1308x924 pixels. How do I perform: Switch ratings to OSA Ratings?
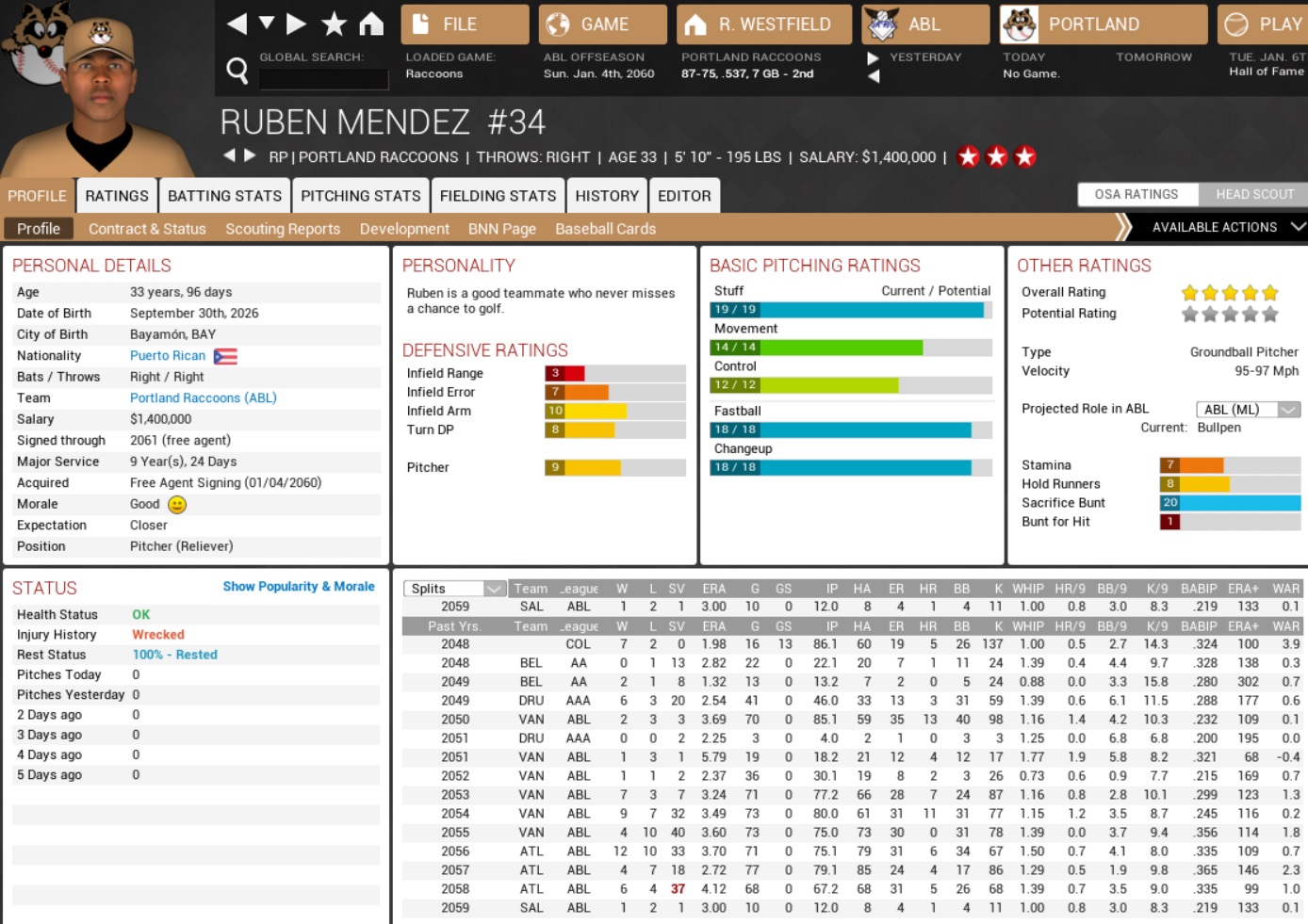pos(1136,194)
